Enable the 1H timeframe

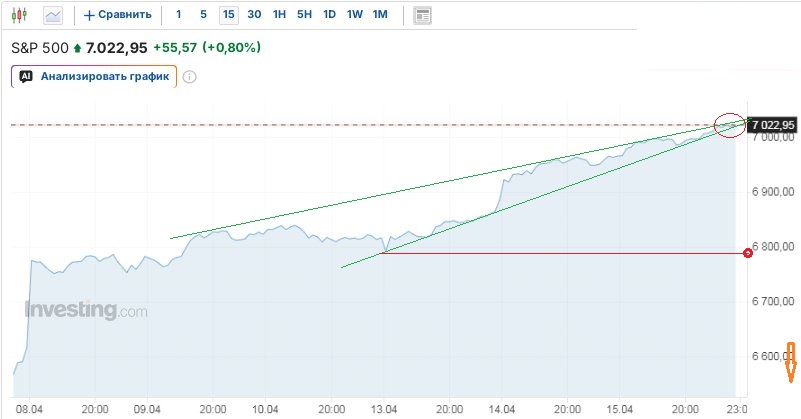(279, 15)
